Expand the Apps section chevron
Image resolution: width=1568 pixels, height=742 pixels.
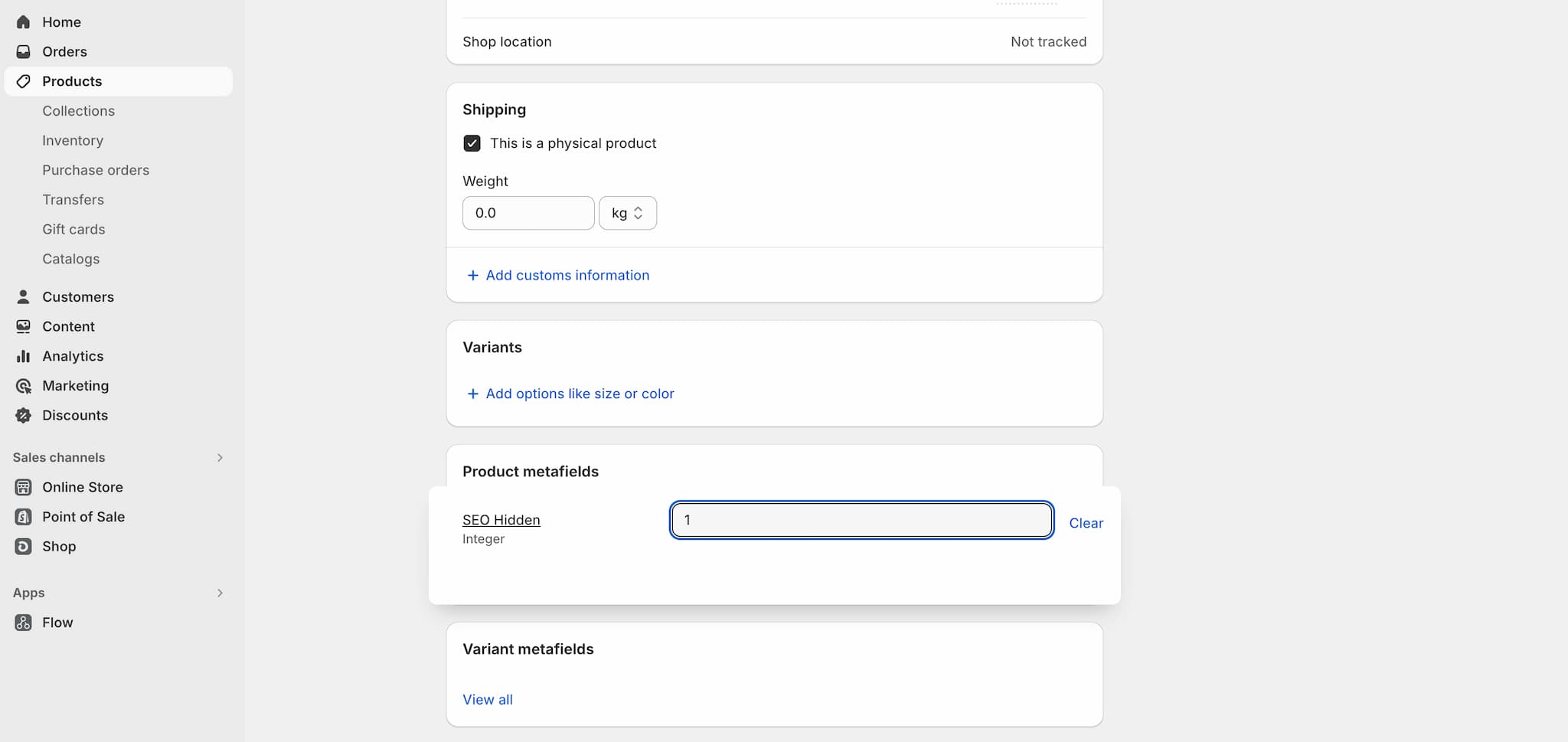tap(220, 593)
